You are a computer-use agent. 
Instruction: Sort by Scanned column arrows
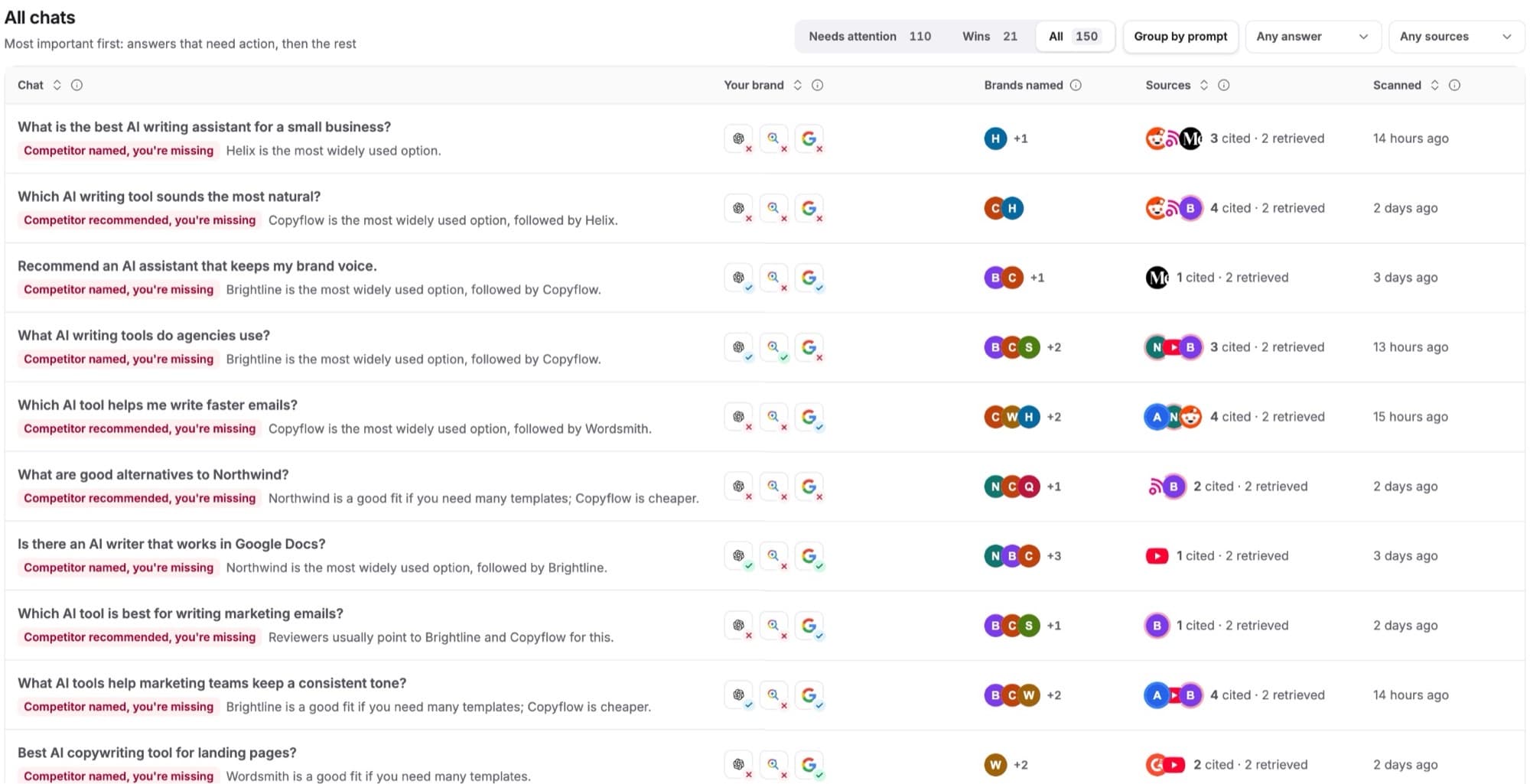point(1434,85)
